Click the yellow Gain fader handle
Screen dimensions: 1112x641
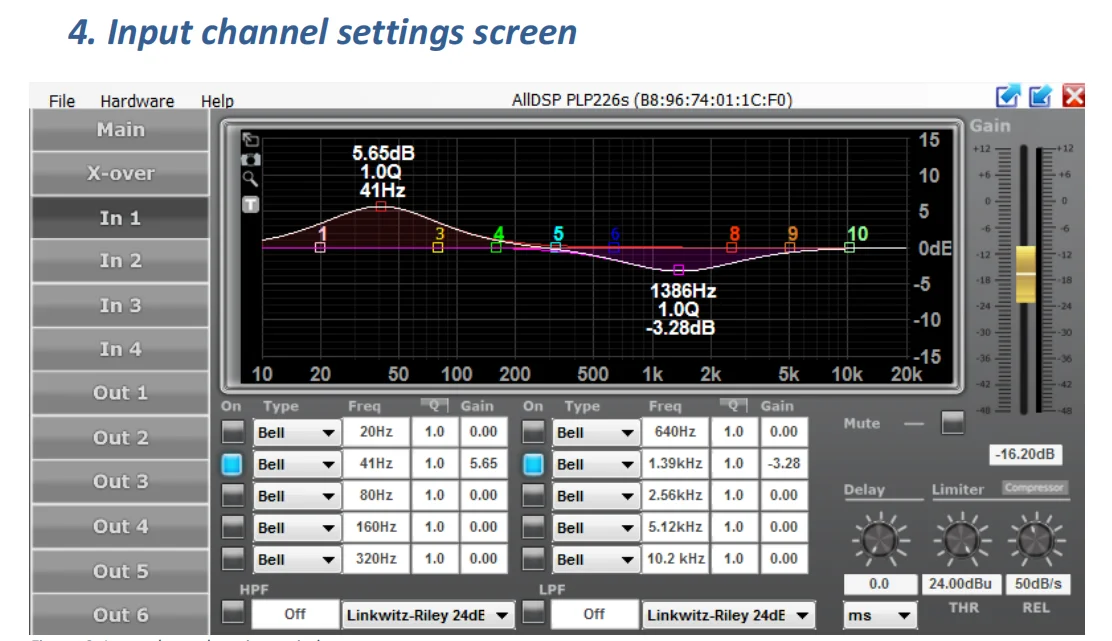pyautogui.click(x=1026, y=273)
